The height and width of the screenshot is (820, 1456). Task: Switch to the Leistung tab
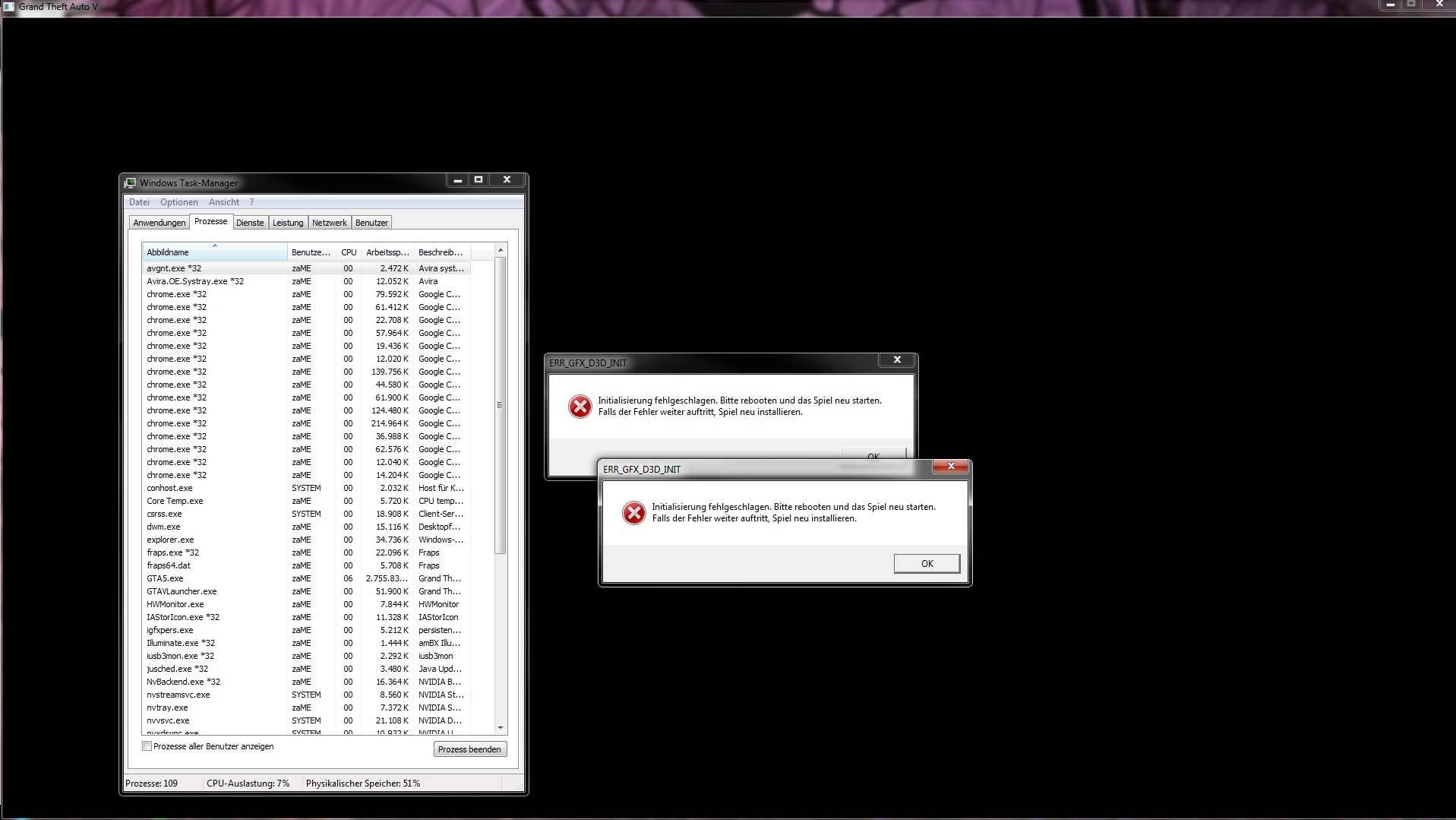[x=288, y=223]
